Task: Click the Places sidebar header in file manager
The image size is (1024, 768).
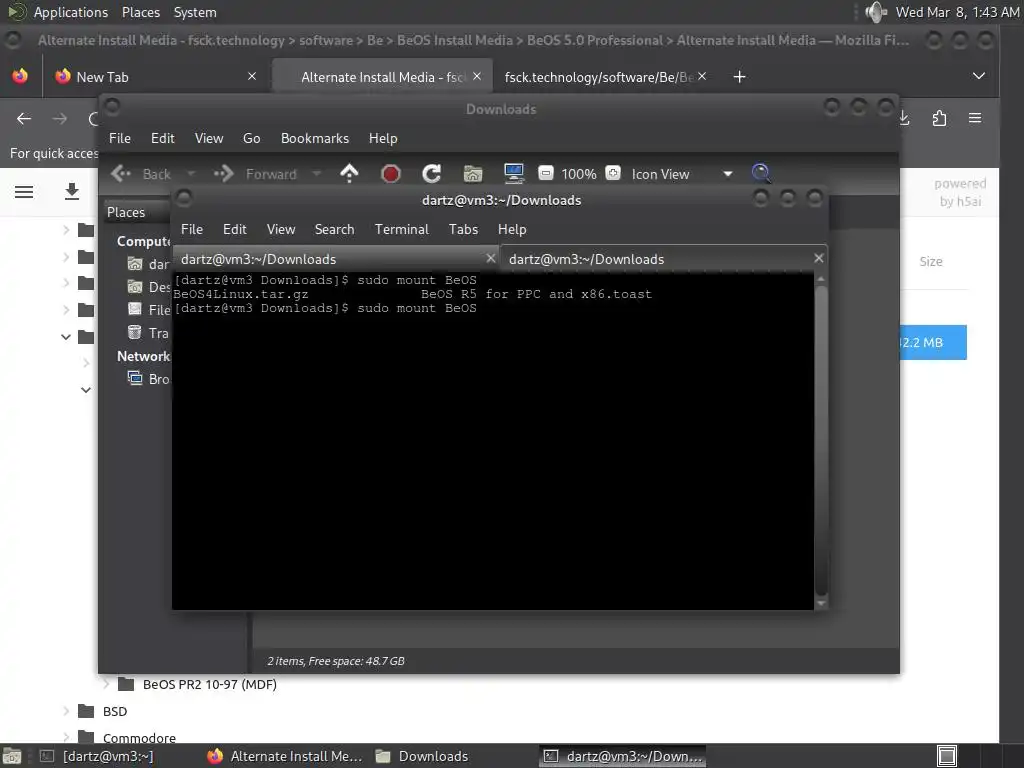Action: coord(126,212)
